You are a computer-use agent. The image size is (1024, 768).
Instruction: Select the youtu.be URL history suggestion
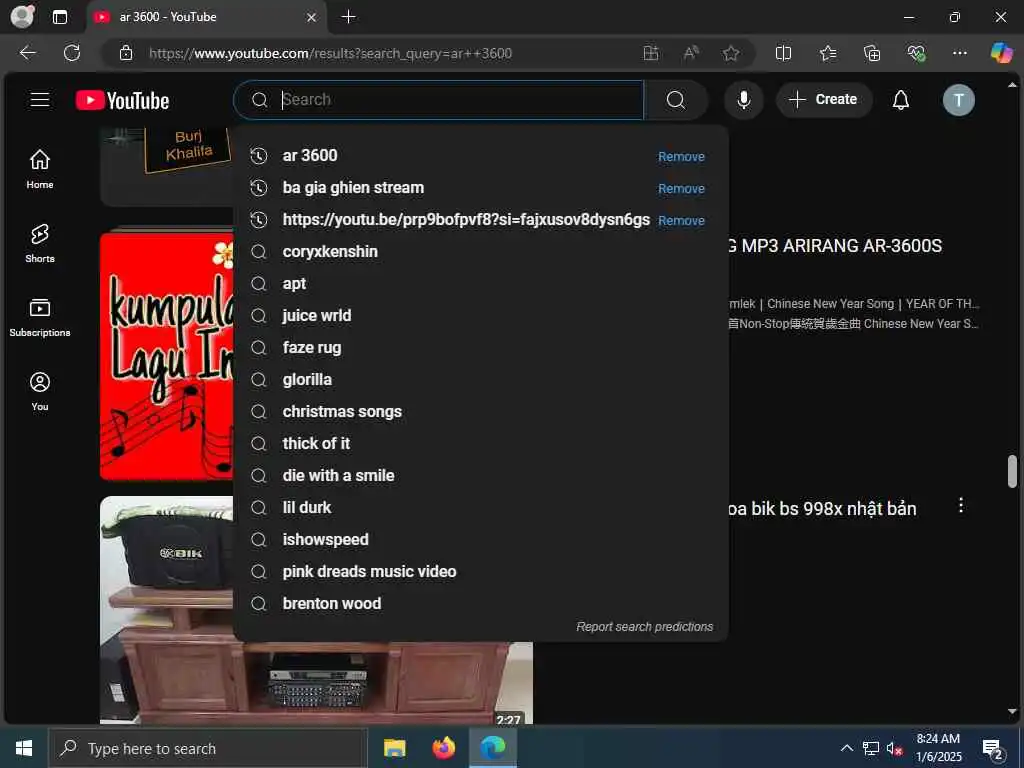480,219
